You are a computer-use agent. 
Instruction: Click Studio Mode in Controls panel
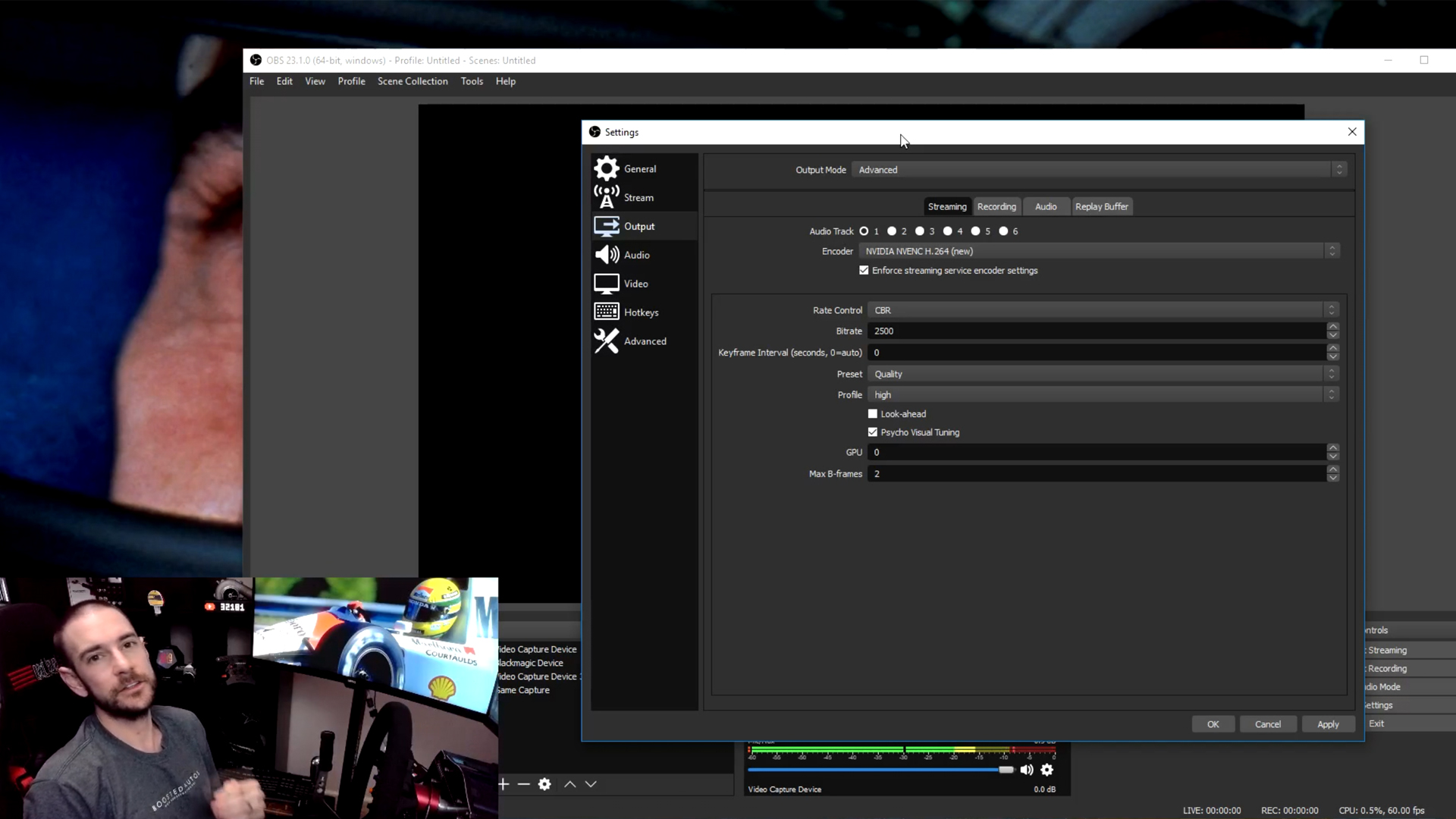1410,686
